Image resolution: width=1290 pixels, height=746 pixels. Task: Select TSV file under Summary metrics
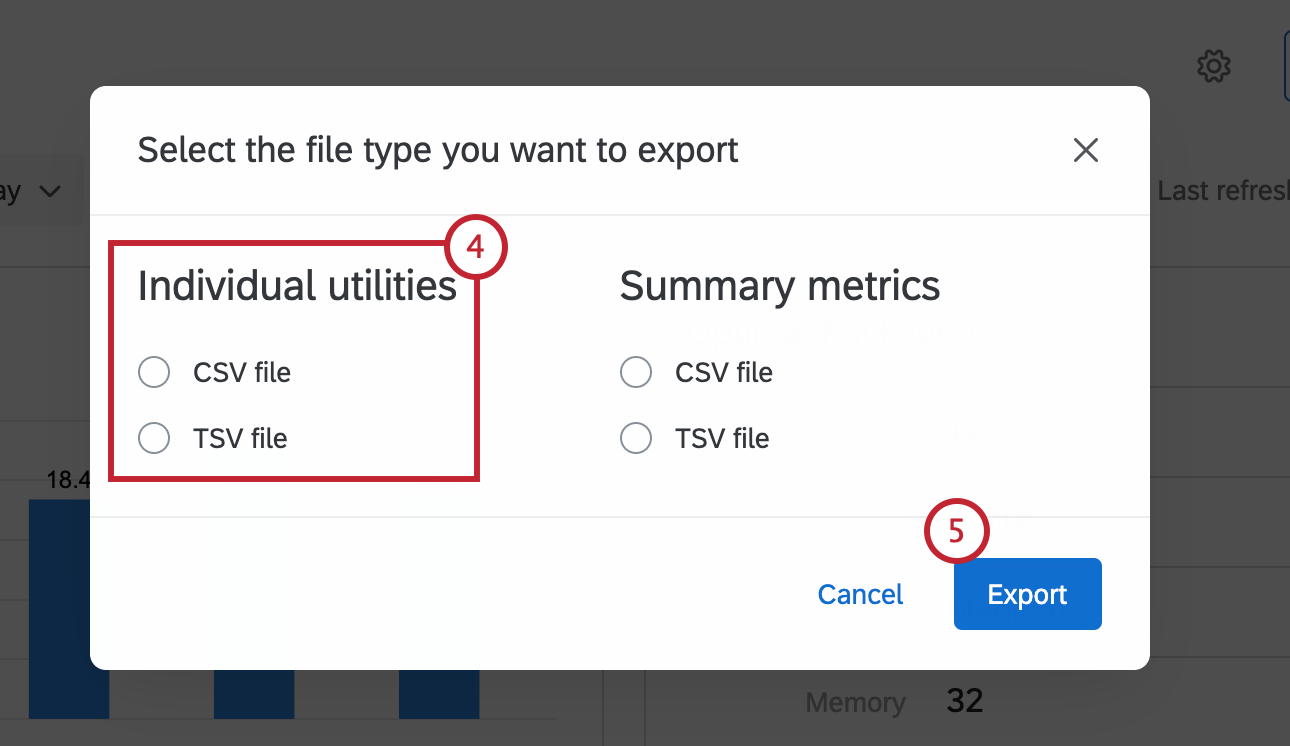tap(636, 438)
